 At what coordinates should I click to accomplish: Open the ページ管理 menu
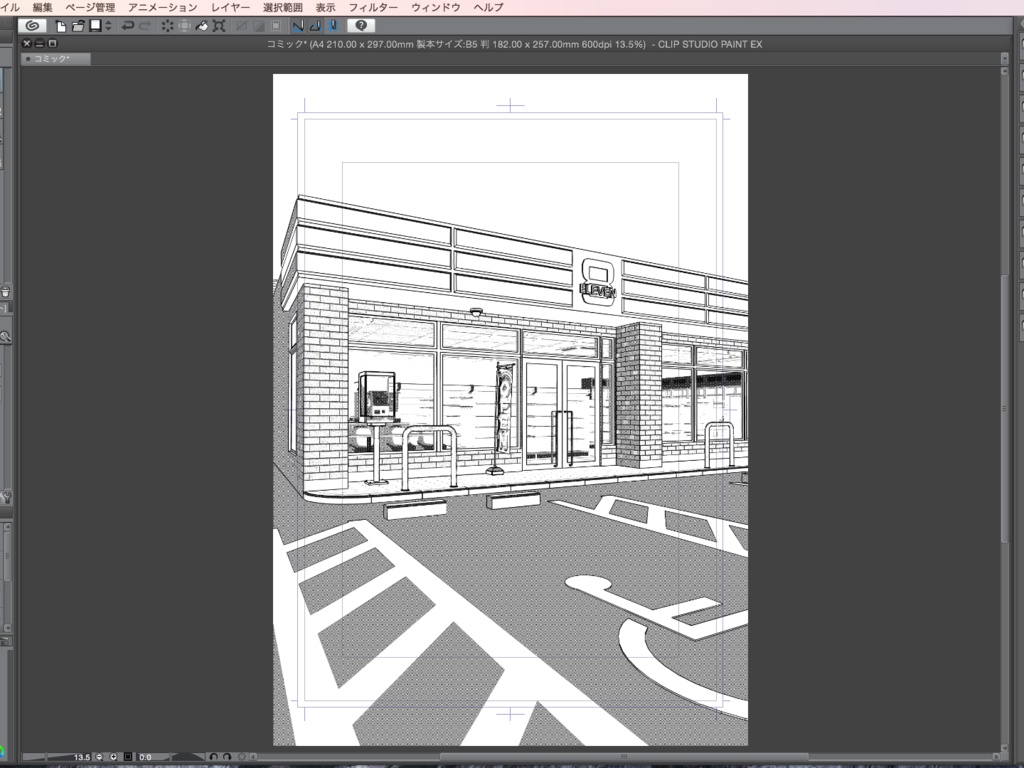point(90,7)
